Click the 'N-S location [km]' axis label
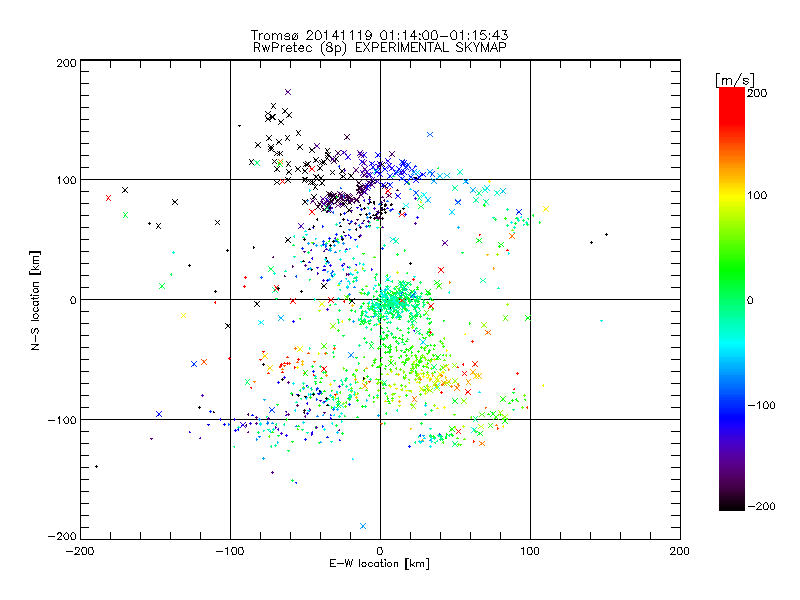The image size is (800, 600). pyautogui.click(x=35, y=300)
